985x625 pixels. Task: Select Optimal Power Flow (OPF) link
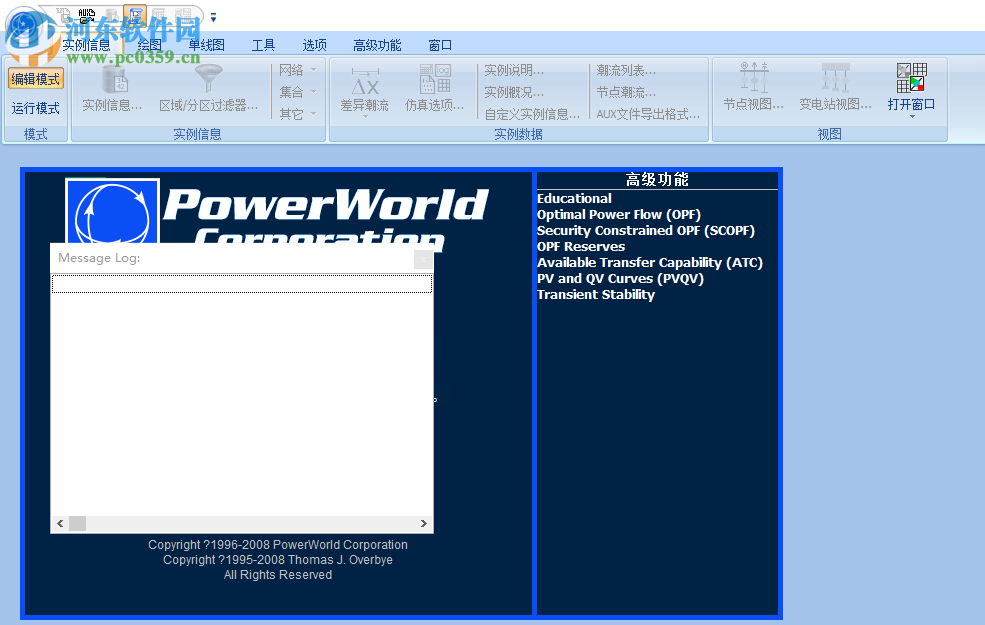[x=617, y=214]
